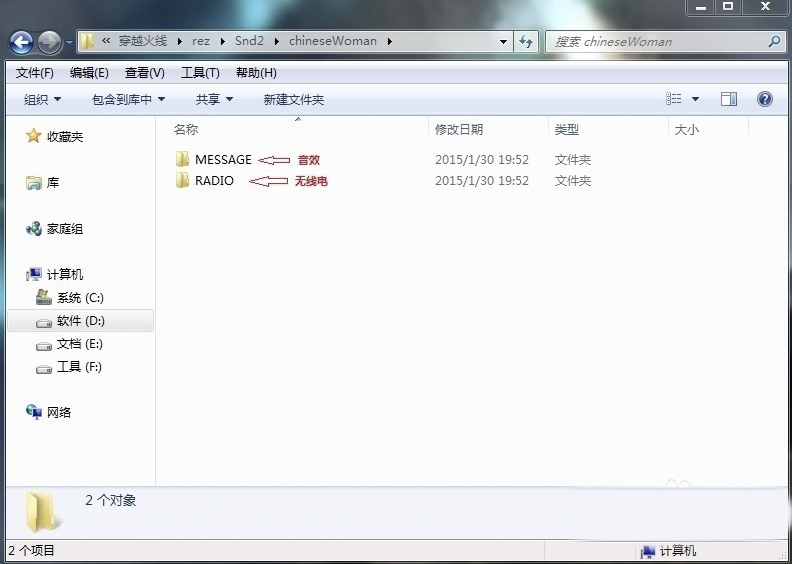
Task: Click the RADIO row date 2015/1/30 19:52
Action: pos(482,181)
